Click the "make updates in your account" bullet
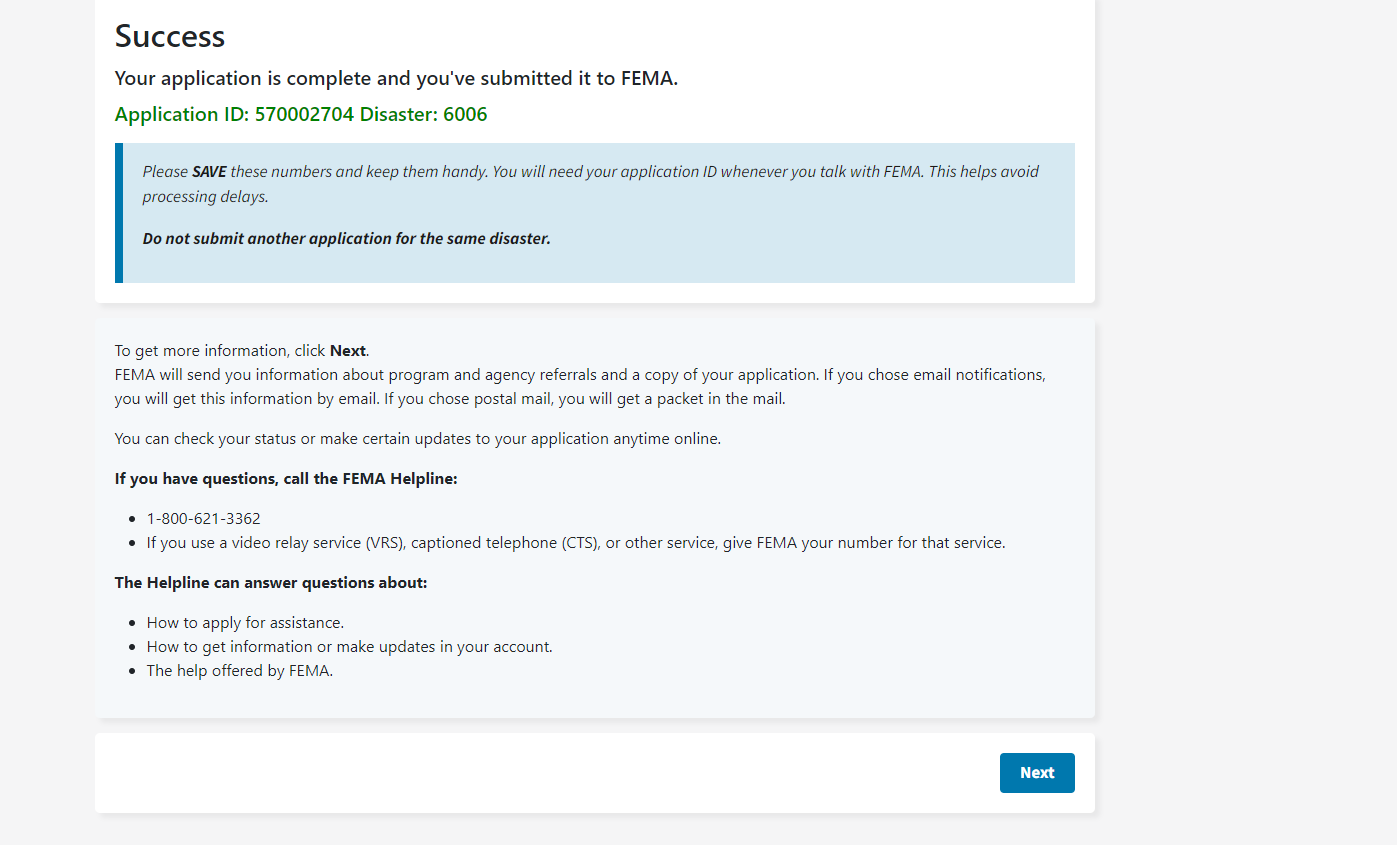Viewport: 1397px width, 845px height. click(x=349, y=647)
